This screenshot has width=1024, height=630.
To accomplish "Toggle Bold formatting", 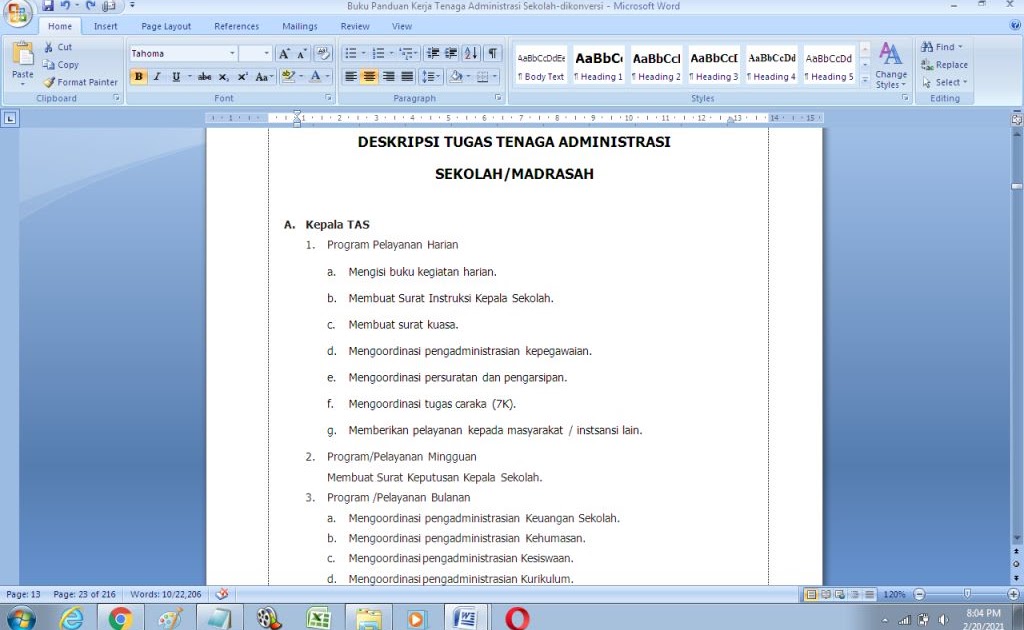I will (138, 76).
